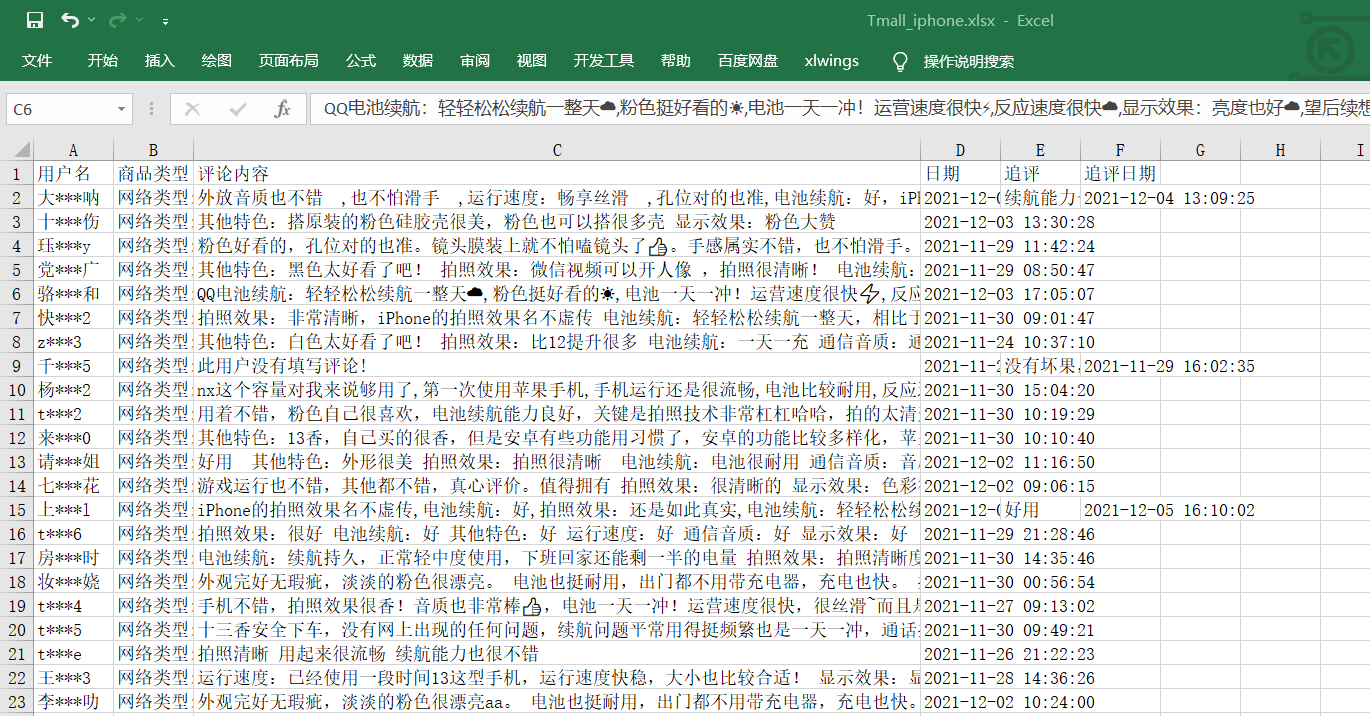1370x716 pixels.
Task: Click date cell 2021-12-03 13:30:28
Action: pos(1009,222)
